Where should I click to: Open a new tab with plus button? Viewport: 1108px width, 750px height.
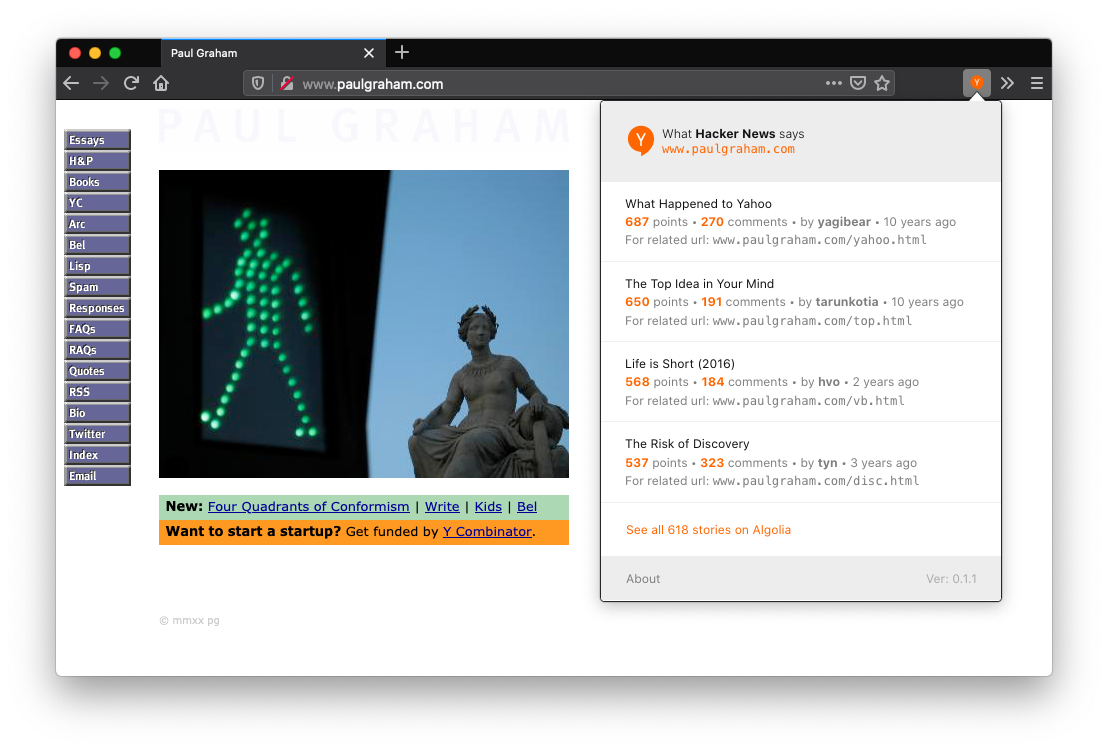coord(402,52)
